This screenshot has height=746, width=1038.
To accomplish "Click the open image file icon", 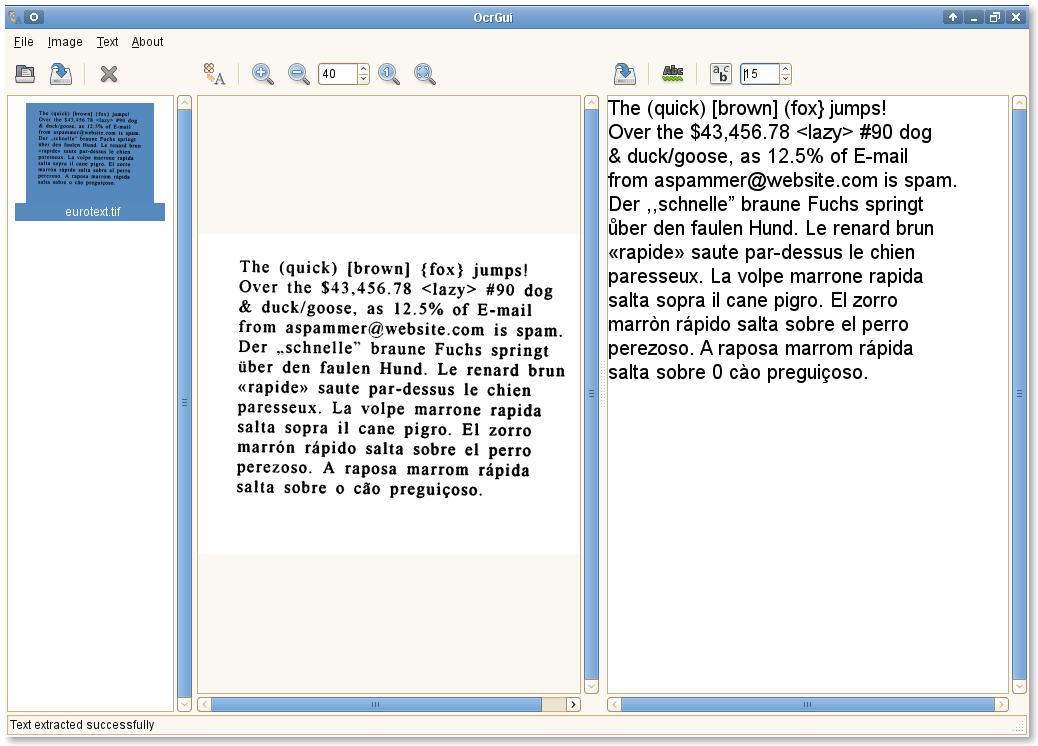I will (25, 73).
